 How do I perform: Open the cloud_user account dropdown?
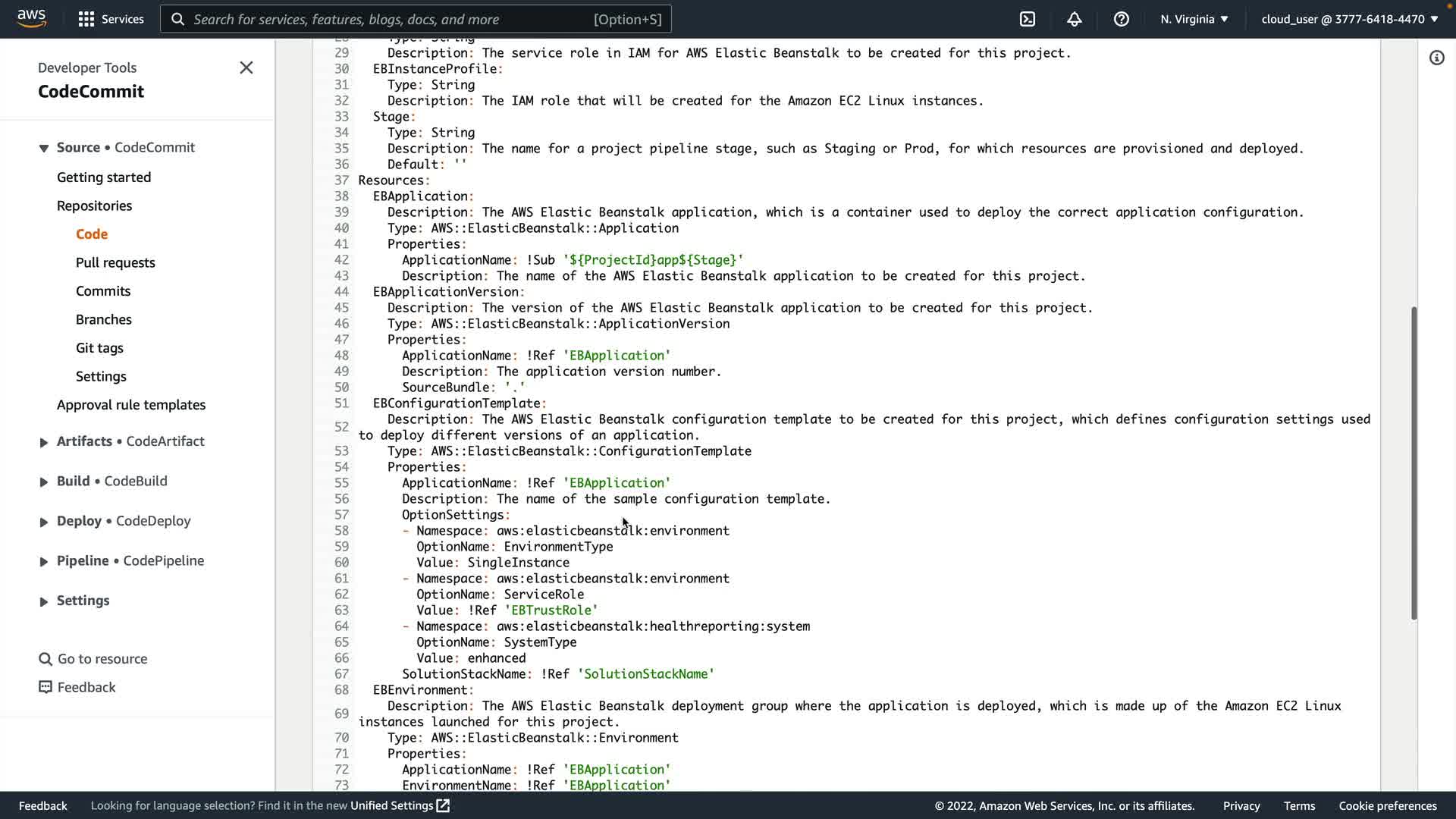[1349, 19]
